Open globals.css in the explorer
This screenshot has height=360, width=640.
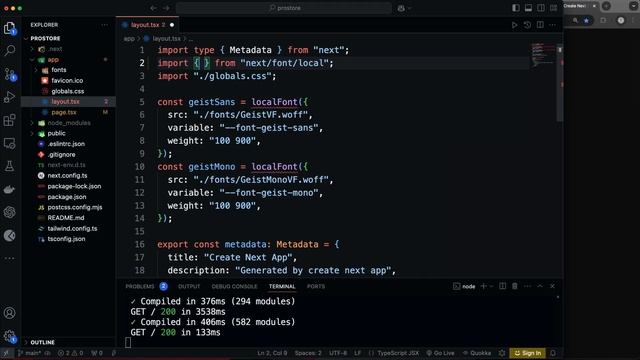68,91
